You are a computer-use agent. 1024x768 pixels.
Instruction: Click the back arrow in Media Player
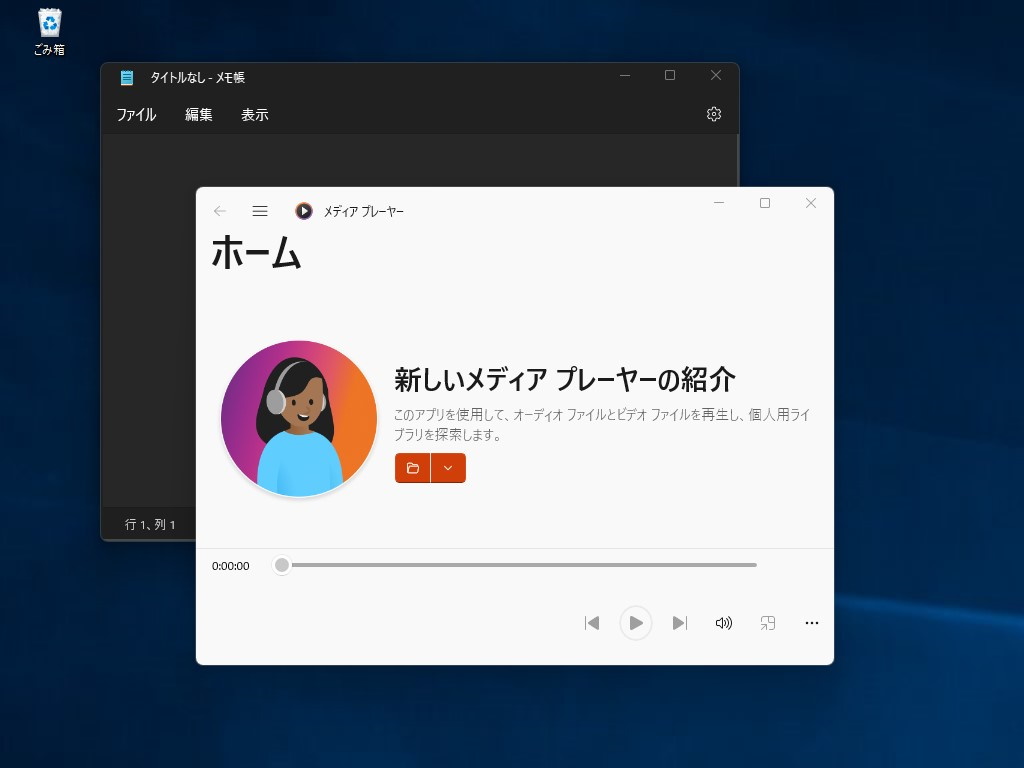click(x=219, y=211)
